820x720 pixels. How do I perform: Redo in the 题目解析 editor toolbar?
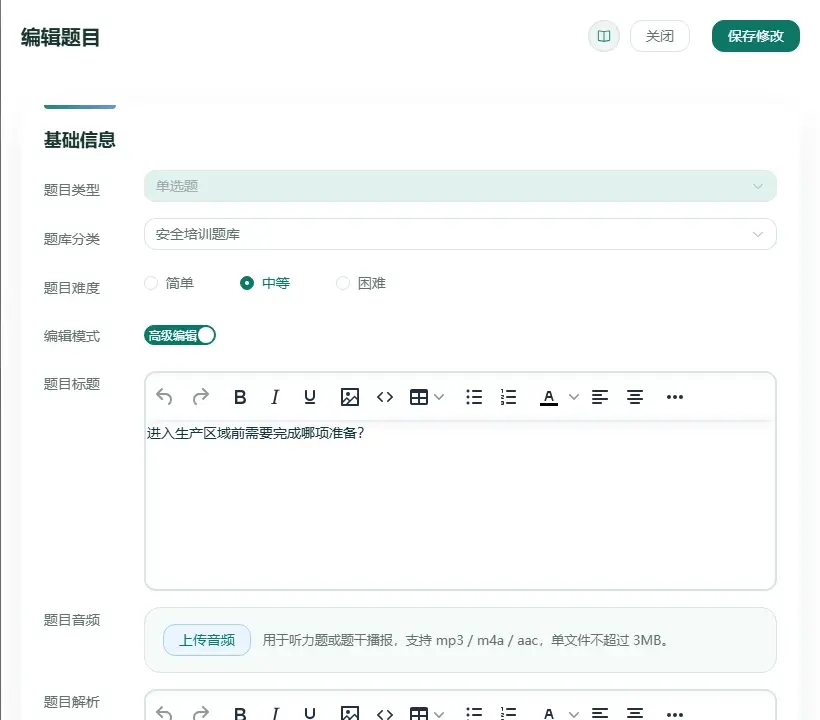click(201, 714)
